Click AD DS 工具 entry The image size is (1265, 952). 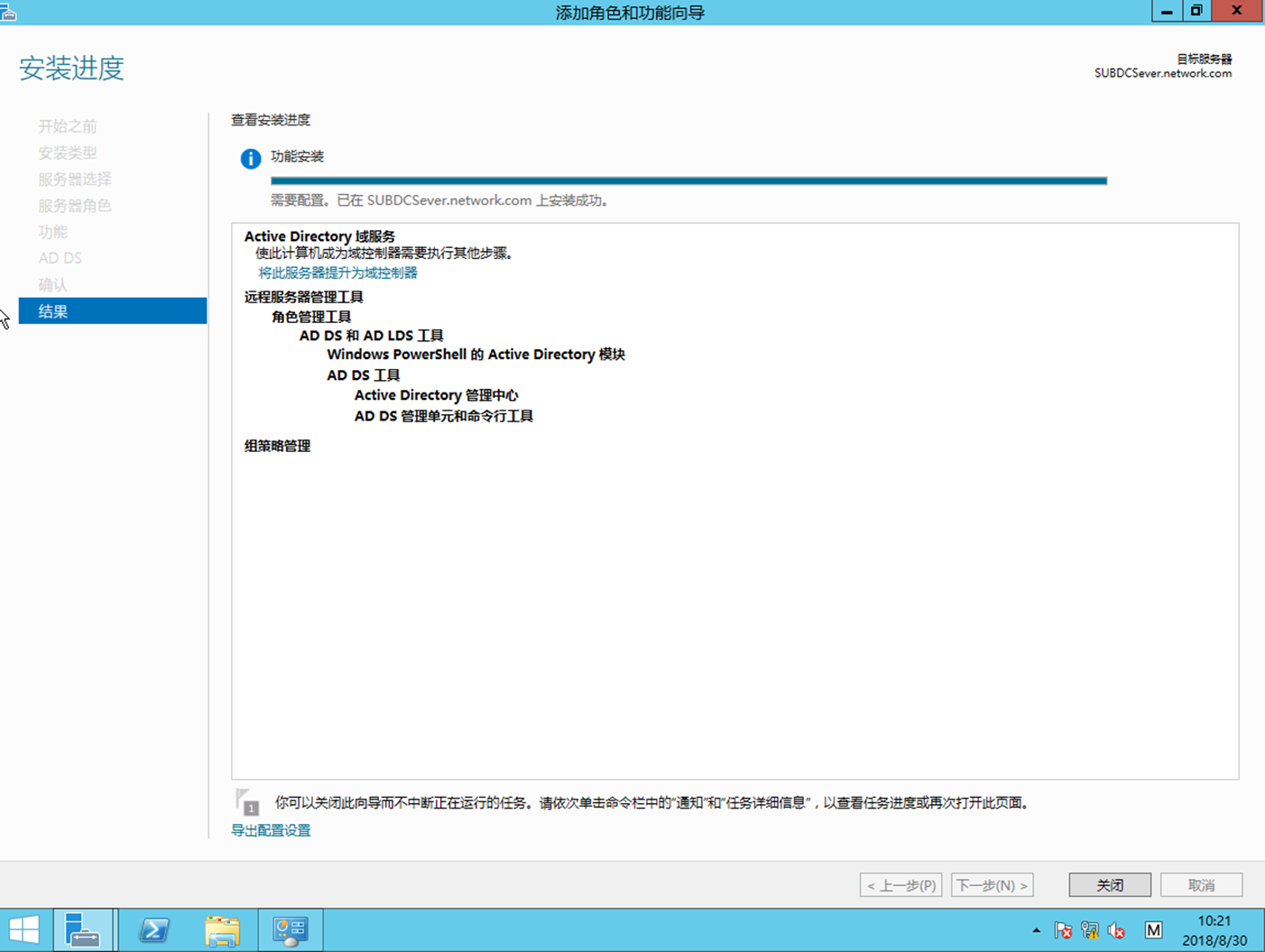tap(363, 375)
